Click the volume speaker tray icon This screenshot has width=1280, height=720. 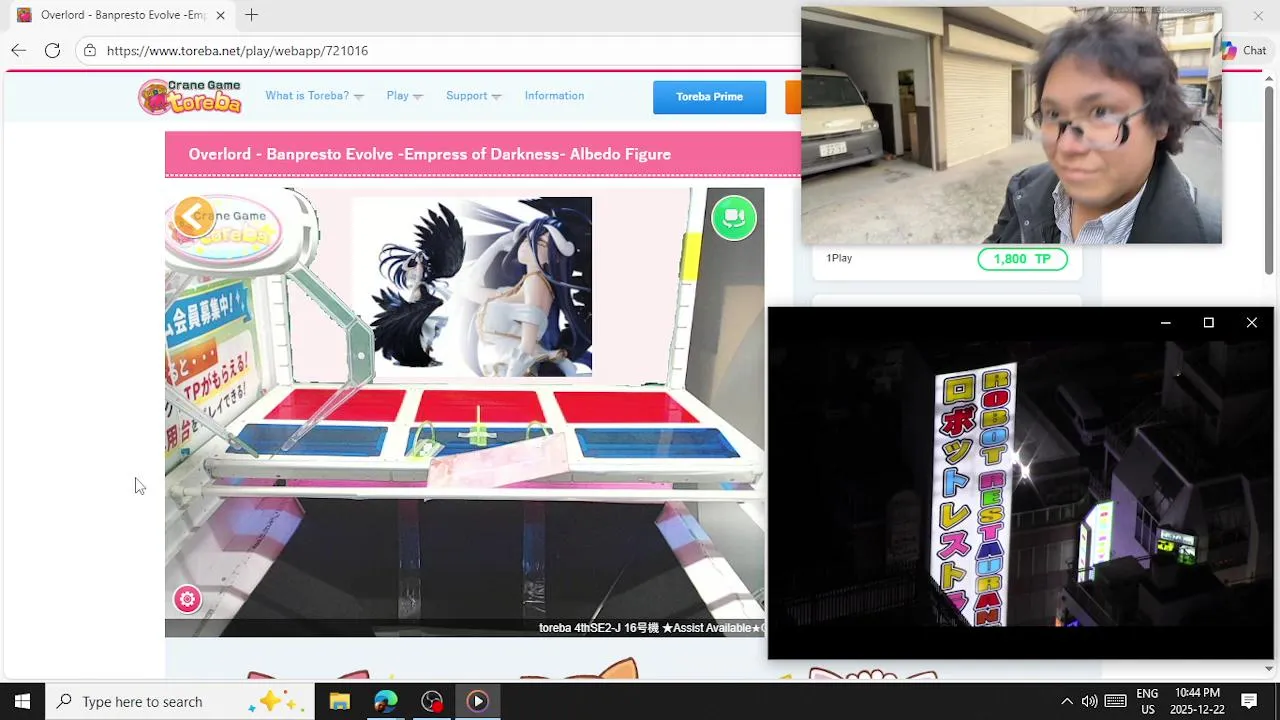tap(1089, 701)
